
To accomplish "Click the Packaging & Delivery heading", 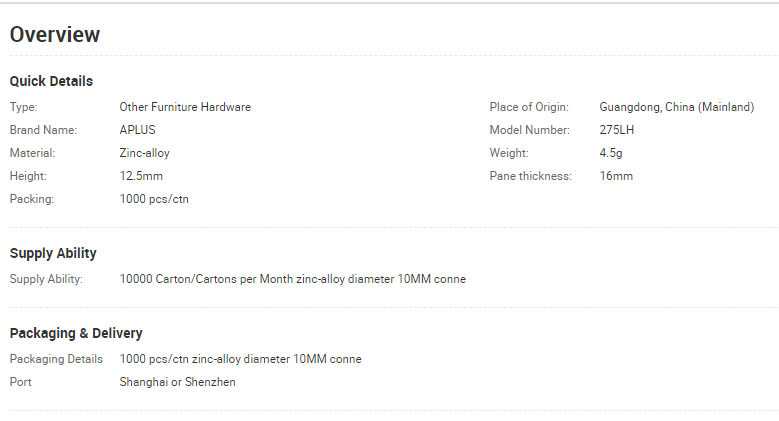I will 76,333.
